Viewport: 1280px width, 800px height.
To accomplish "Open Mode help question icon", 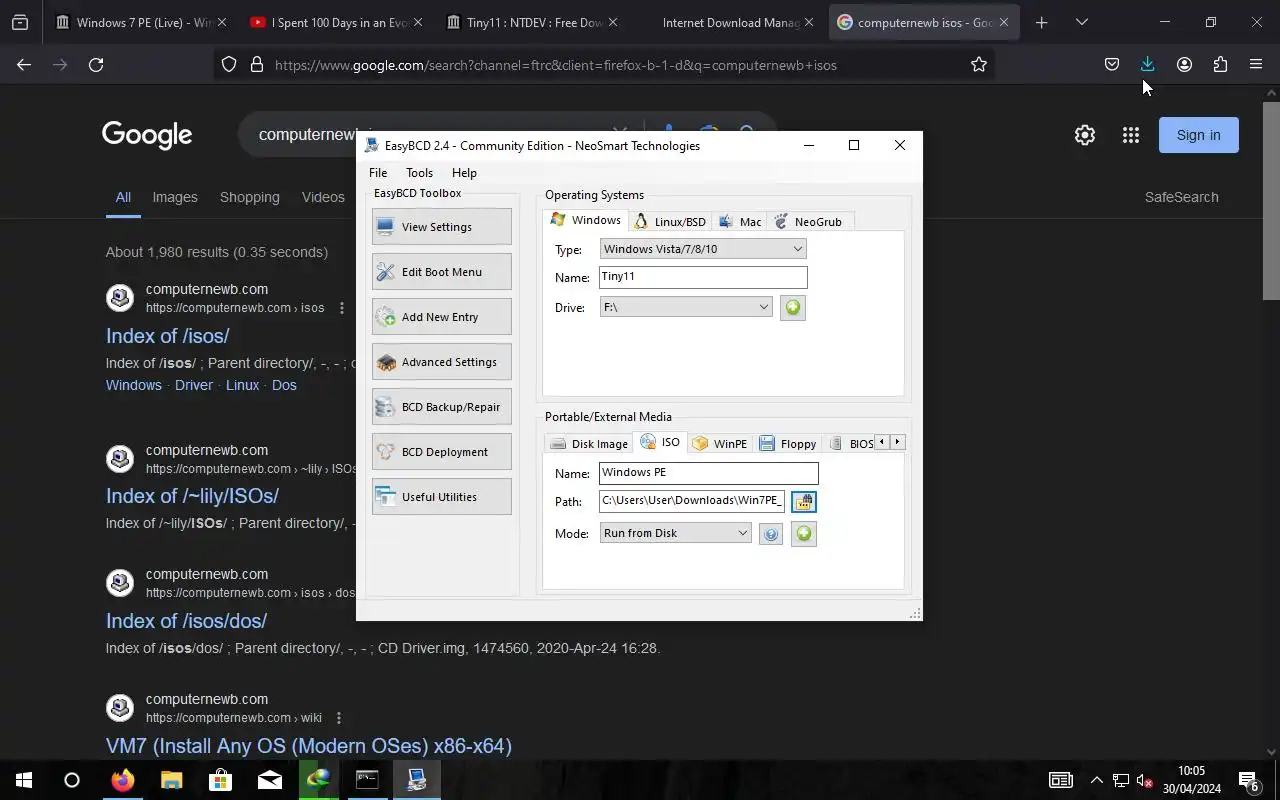I will pos(771,535).
